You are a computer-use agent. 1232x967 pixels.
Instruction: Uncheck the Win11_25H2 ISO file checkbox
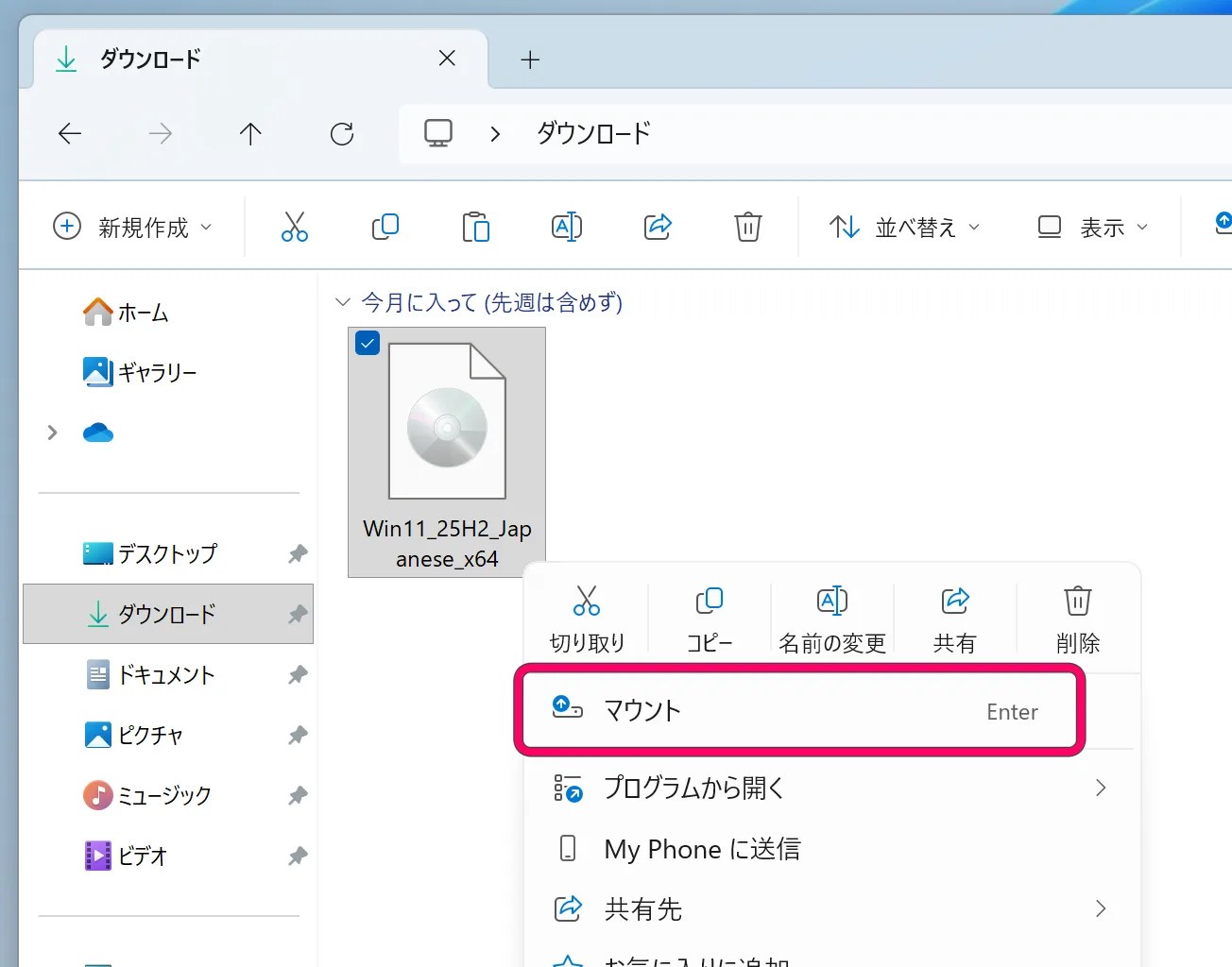point(368,343)
